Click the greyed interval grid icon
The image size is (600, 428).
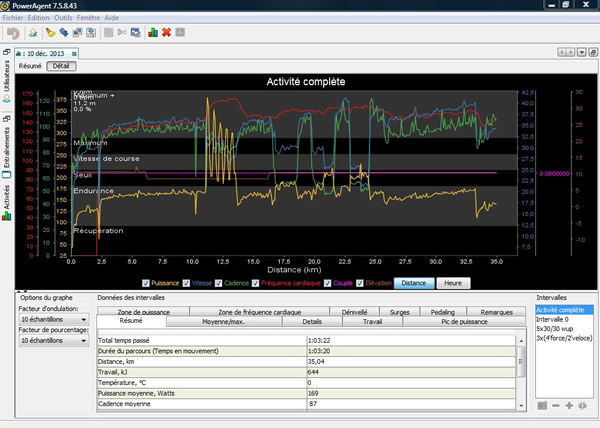542,405
